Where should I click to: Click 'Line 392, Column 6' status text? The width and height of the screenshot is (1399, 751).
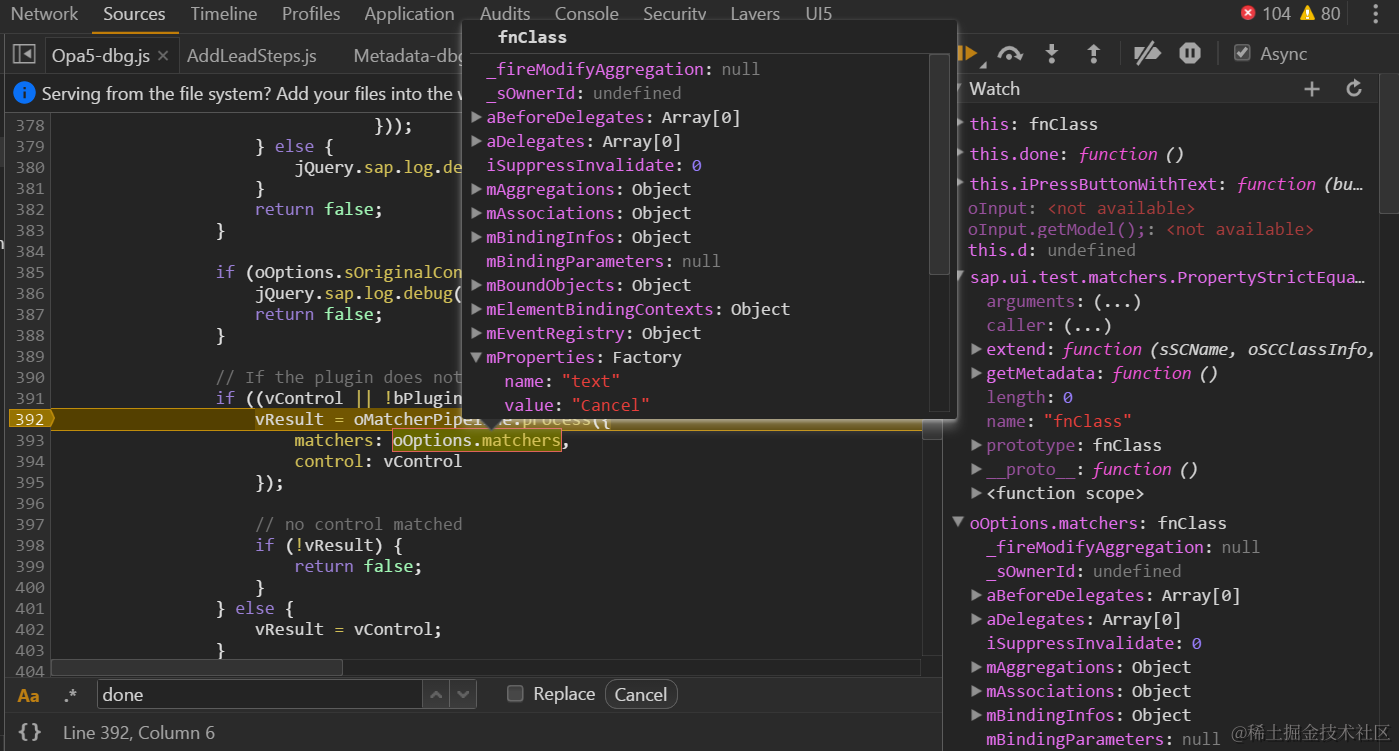click(x=139, y=733)
